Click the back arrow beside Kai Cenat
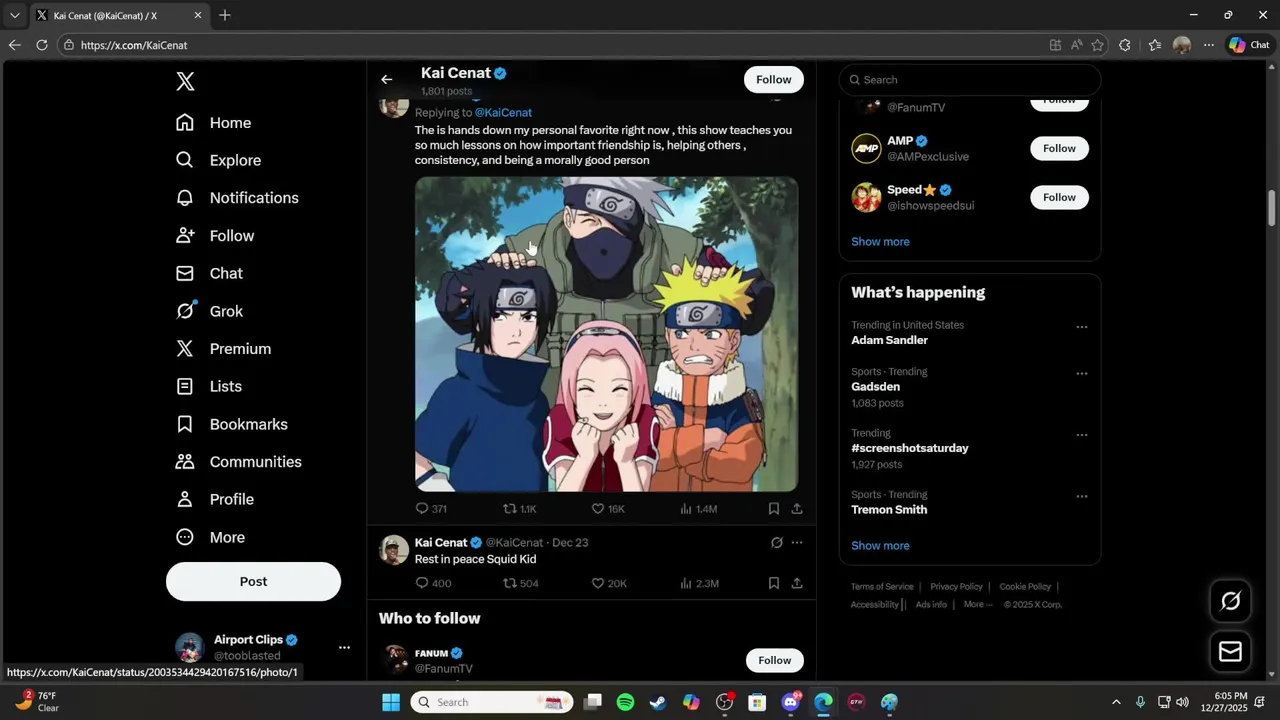This screenshot has height=720, width=1280. point(387,80)
